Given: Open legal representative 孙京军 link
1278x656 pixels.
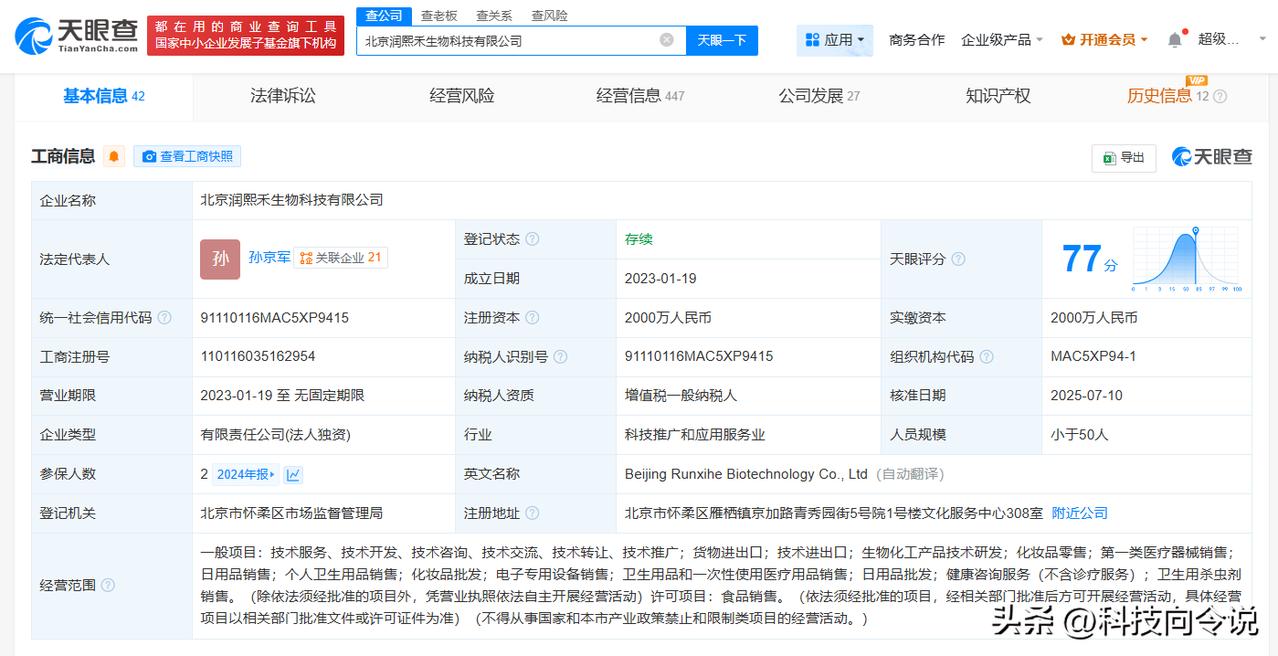Looking at the screenshot, I should pos(269,257).
